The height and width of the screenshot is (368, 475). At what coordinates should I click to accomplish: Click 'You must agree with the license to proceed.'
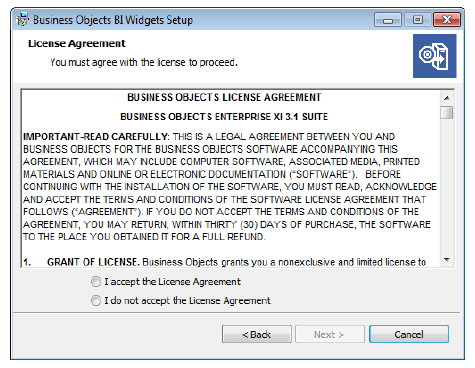click(144, 62)
